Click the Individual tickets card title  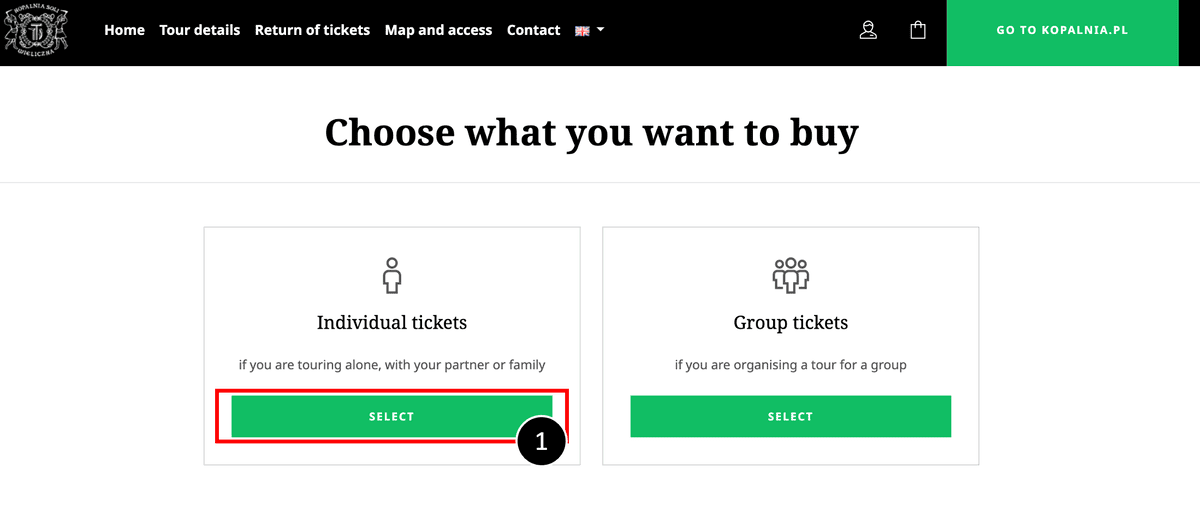(392, 323)
